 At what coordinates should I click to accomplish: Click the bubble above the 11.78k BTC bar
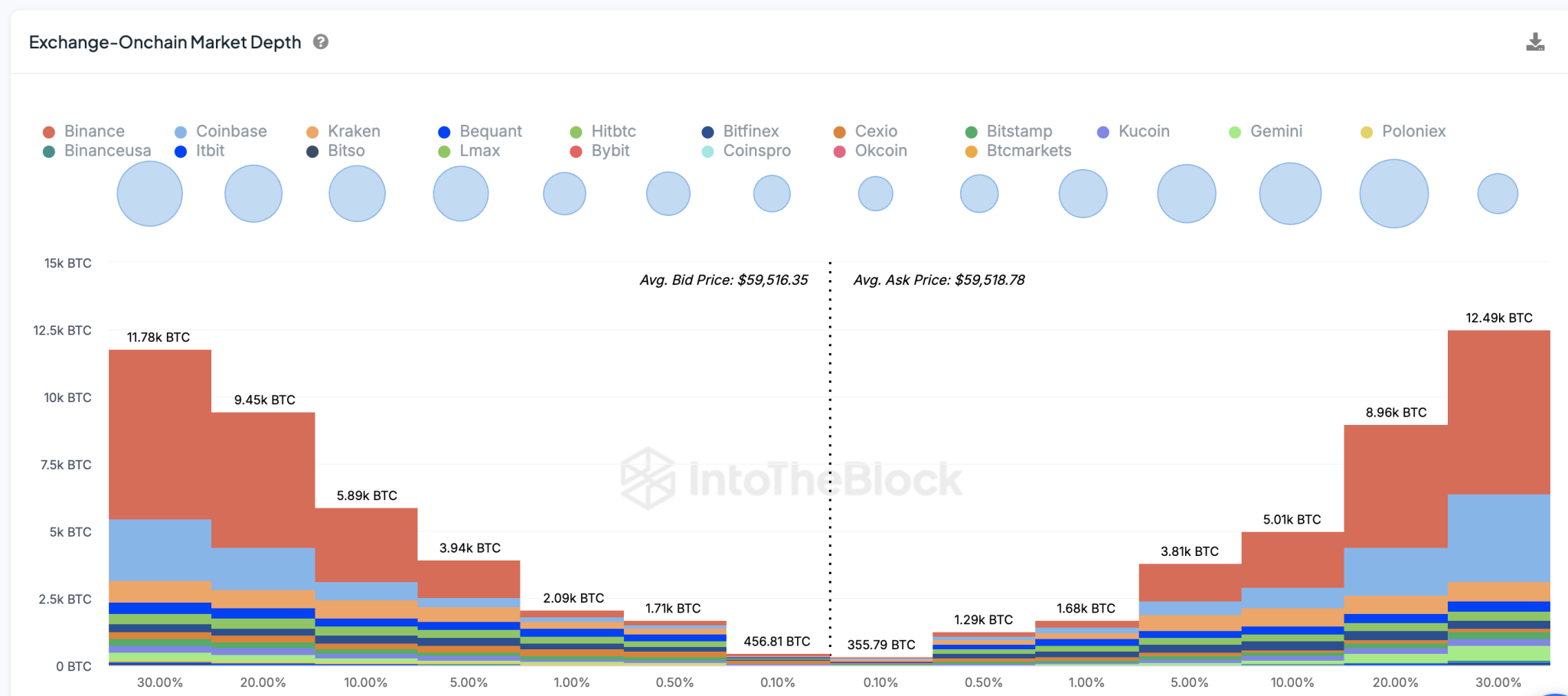coord(150,194)
